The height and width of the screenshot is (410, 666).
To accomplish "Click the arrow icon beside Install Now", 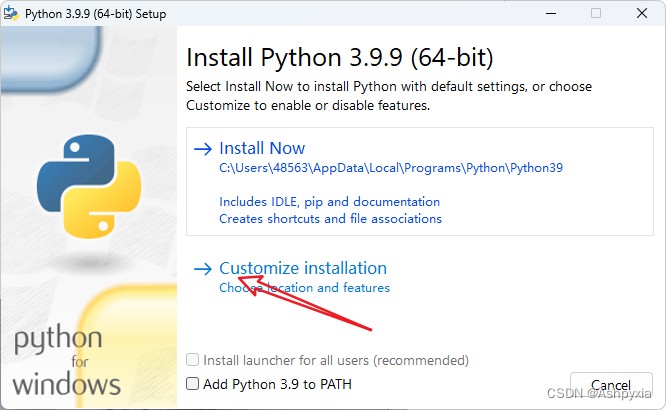I will 203,148.
